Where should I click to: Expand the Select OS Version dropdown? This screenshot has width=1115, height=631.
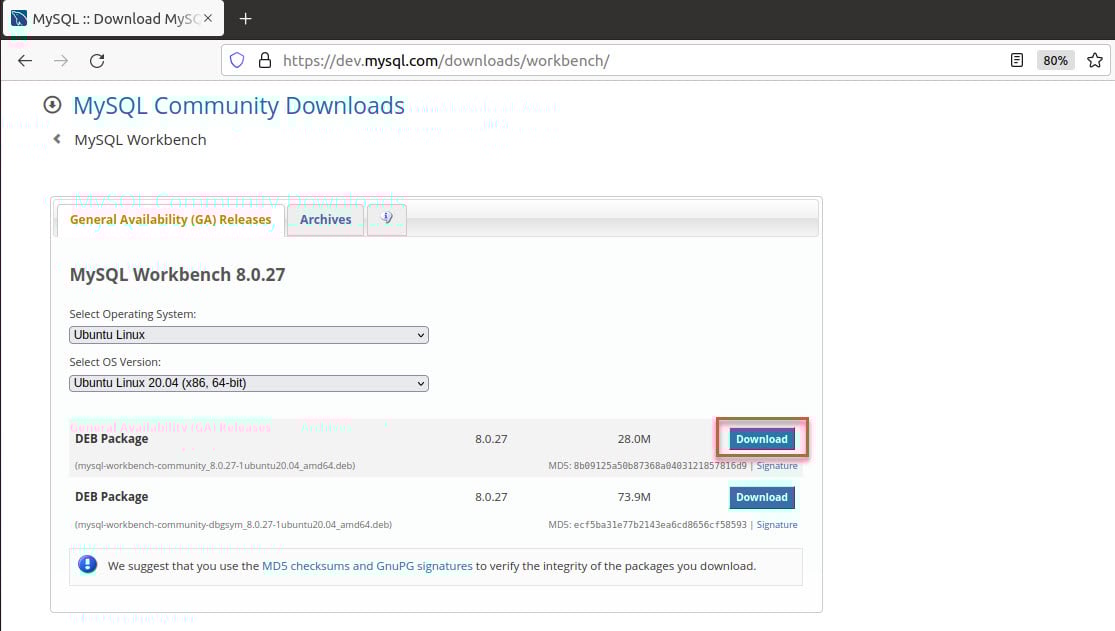pyautogui.click(x=249, y=383)
